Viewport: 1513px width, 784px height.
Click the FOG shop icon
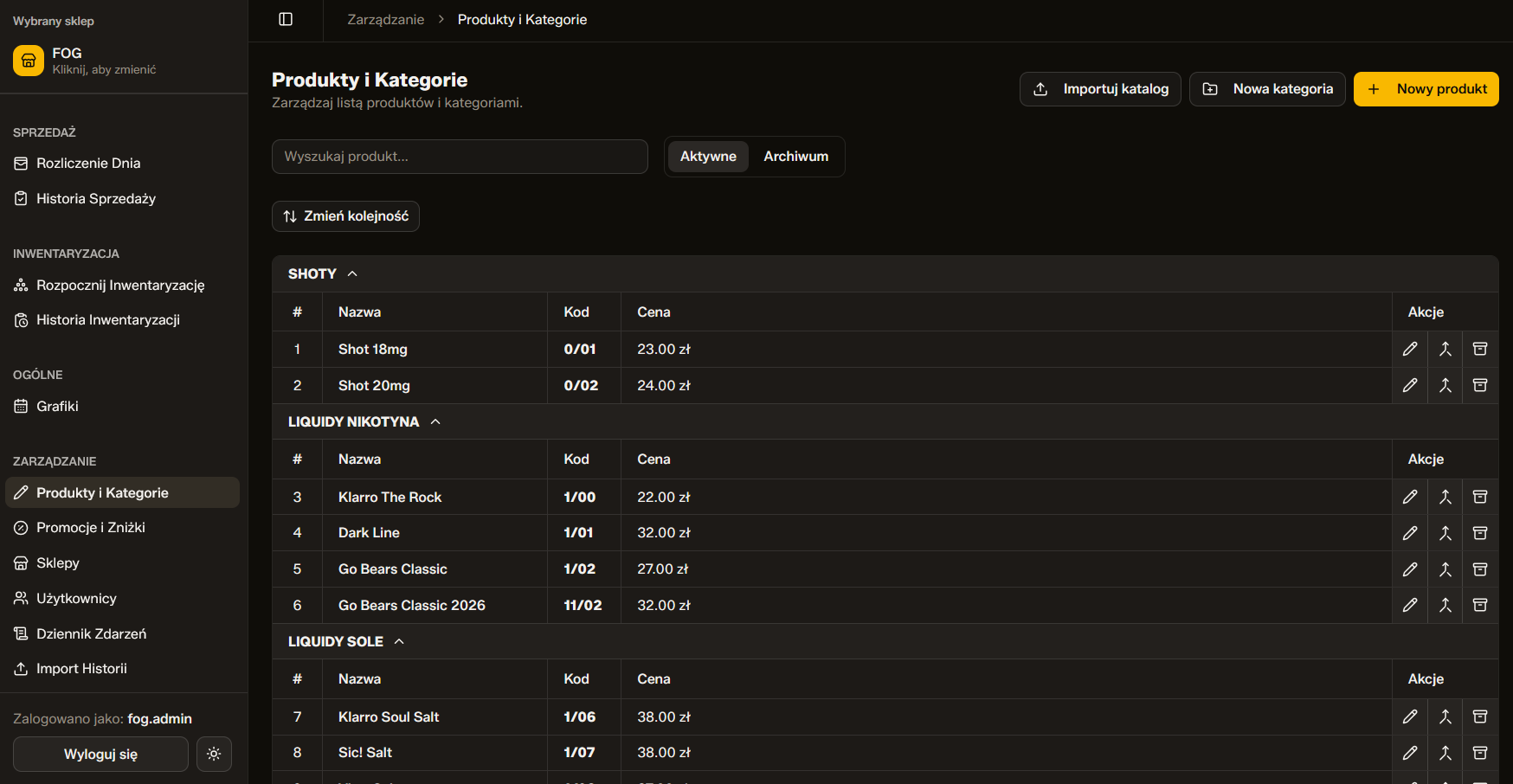pos(29,61)
